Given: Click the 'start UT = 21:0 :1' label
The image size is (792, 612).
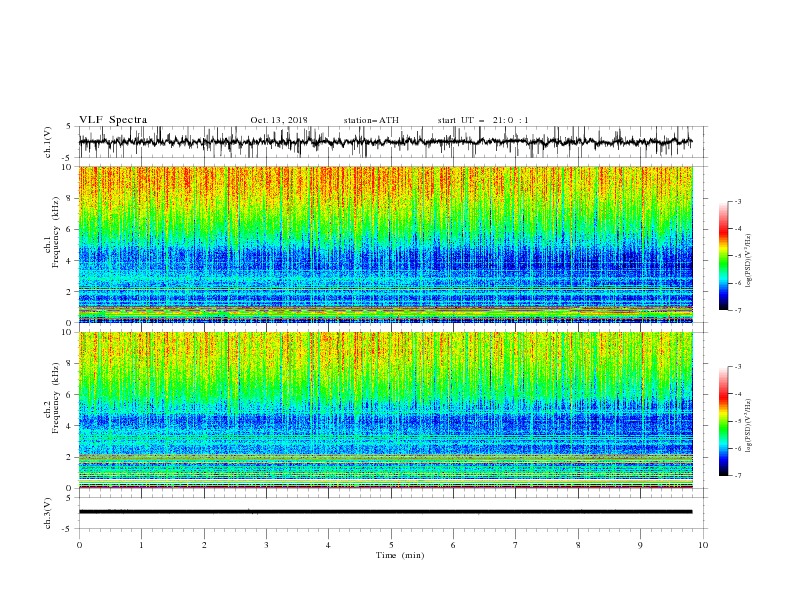Looking at the screenshot, I should (483, 120).
